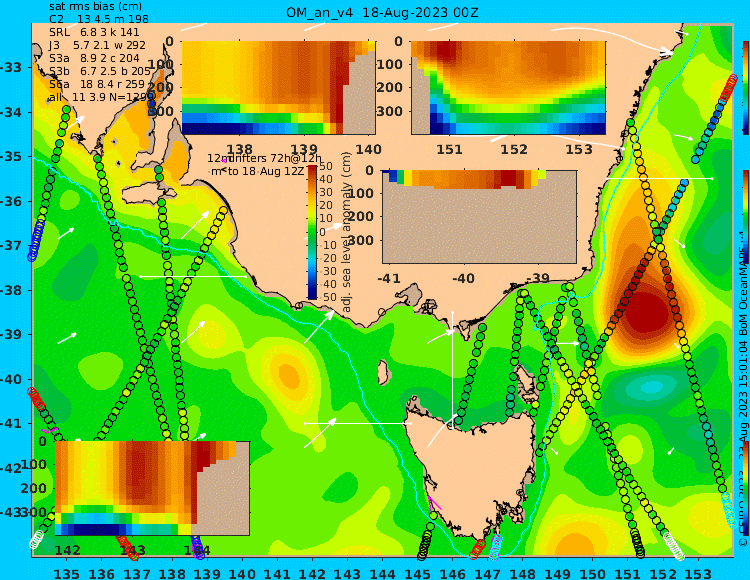
Task: Click the central sea level anomaly color bar
Action: (x=312, y=232)
